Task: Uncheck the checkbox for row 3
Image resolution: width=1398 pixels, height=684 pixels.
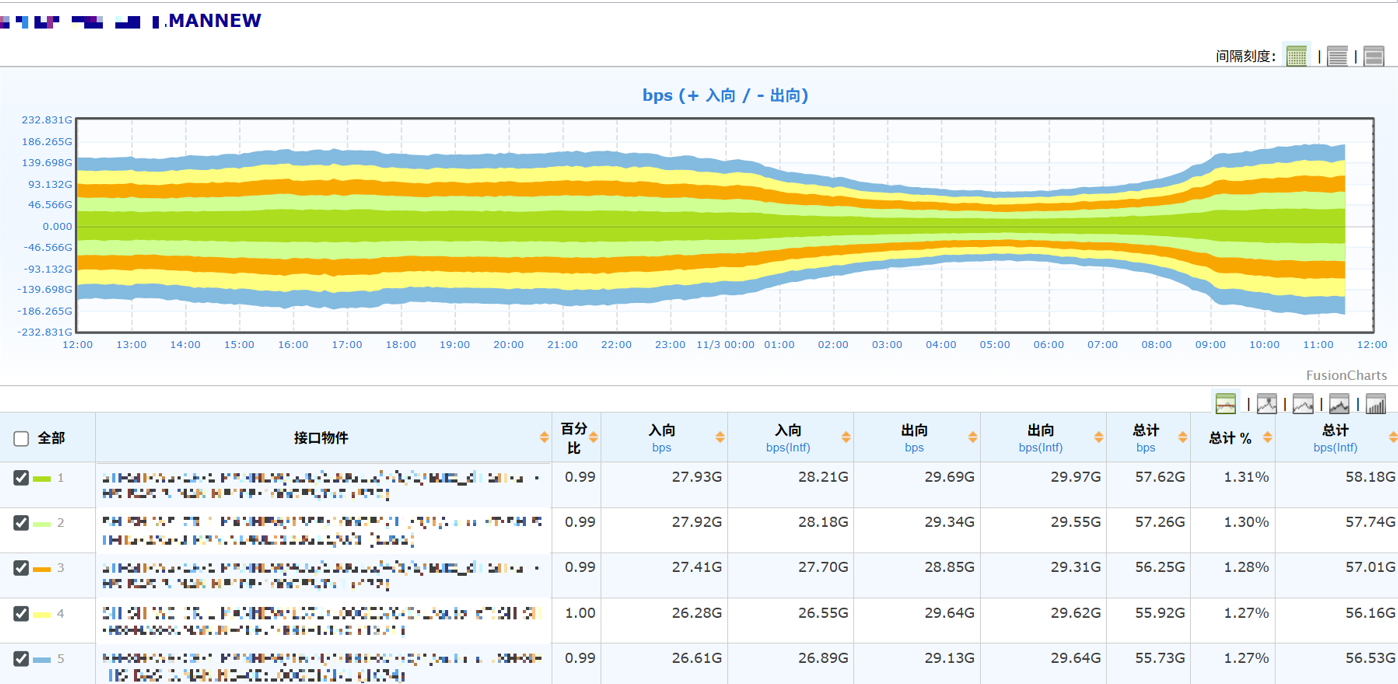Action: click(x=21, y=568)
